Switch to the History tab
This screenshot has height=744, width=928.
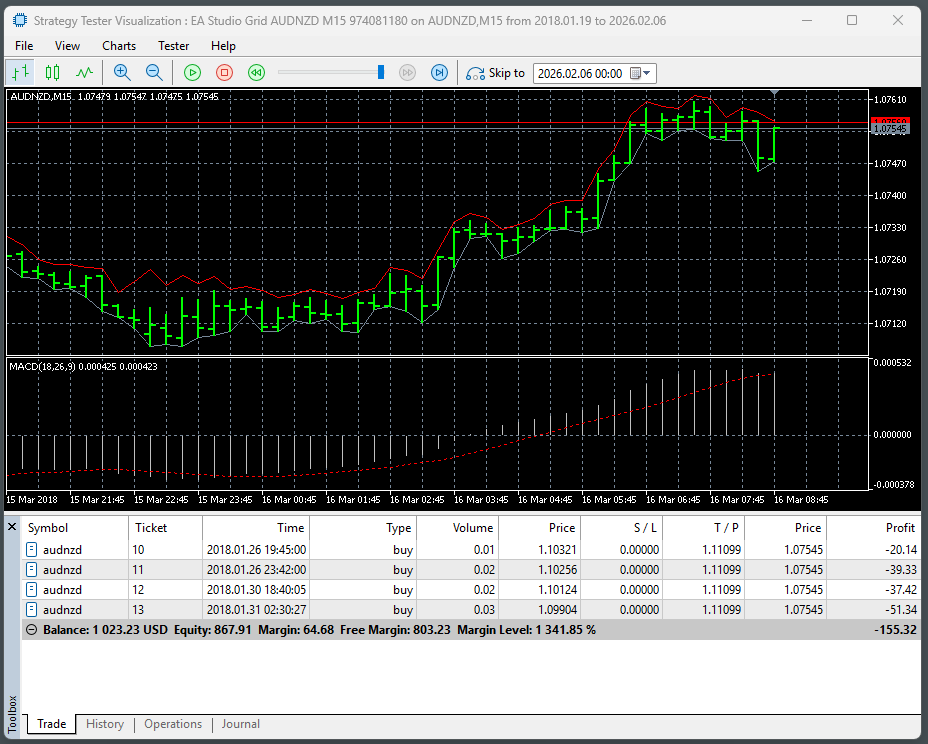tap(105, 724)
